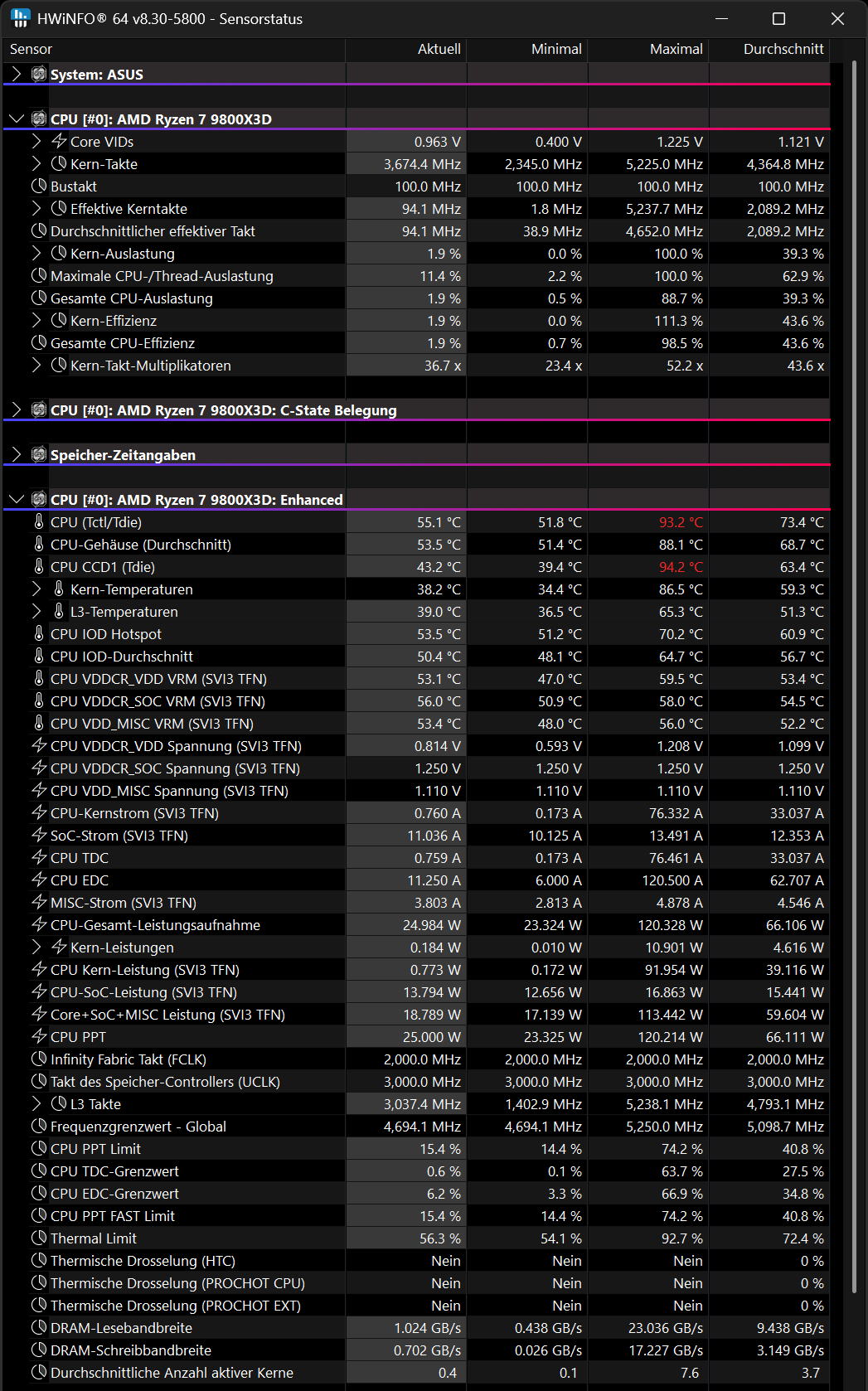This screenshot has width=868, height=1391.
Task: Click the lightning icon of CPU EDC
Action: [x=39, y=880]
